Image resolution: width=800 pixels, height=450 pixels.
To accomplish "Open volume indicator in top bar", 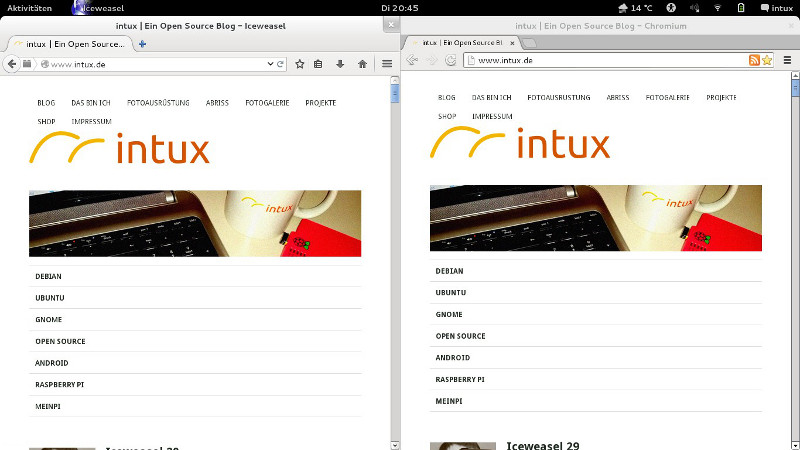I will pyautogui.click(x=694, y=8).
